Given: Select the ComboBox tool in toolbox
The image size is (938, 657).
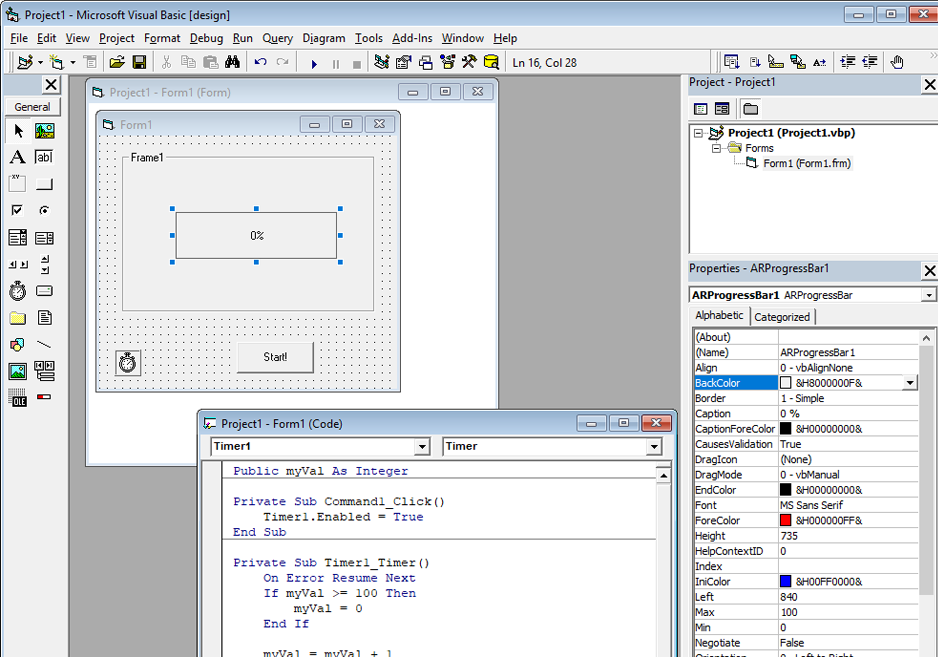Looking at the screenshot, I should [18, 238].
